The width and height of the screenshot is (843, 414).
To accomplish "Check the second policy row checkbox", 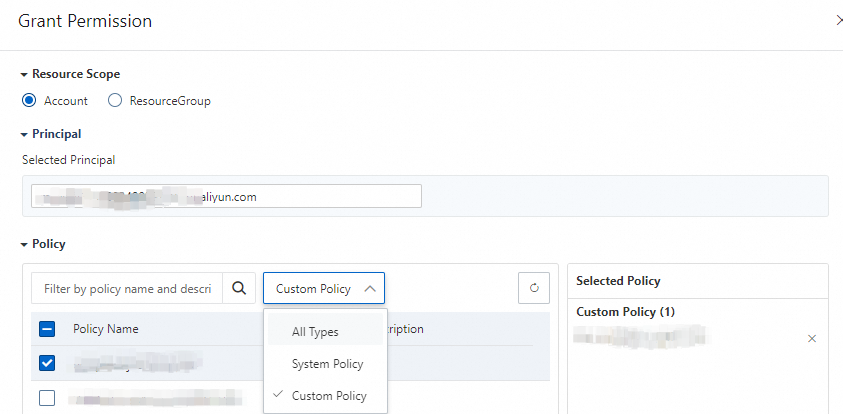I will point(47,398).
